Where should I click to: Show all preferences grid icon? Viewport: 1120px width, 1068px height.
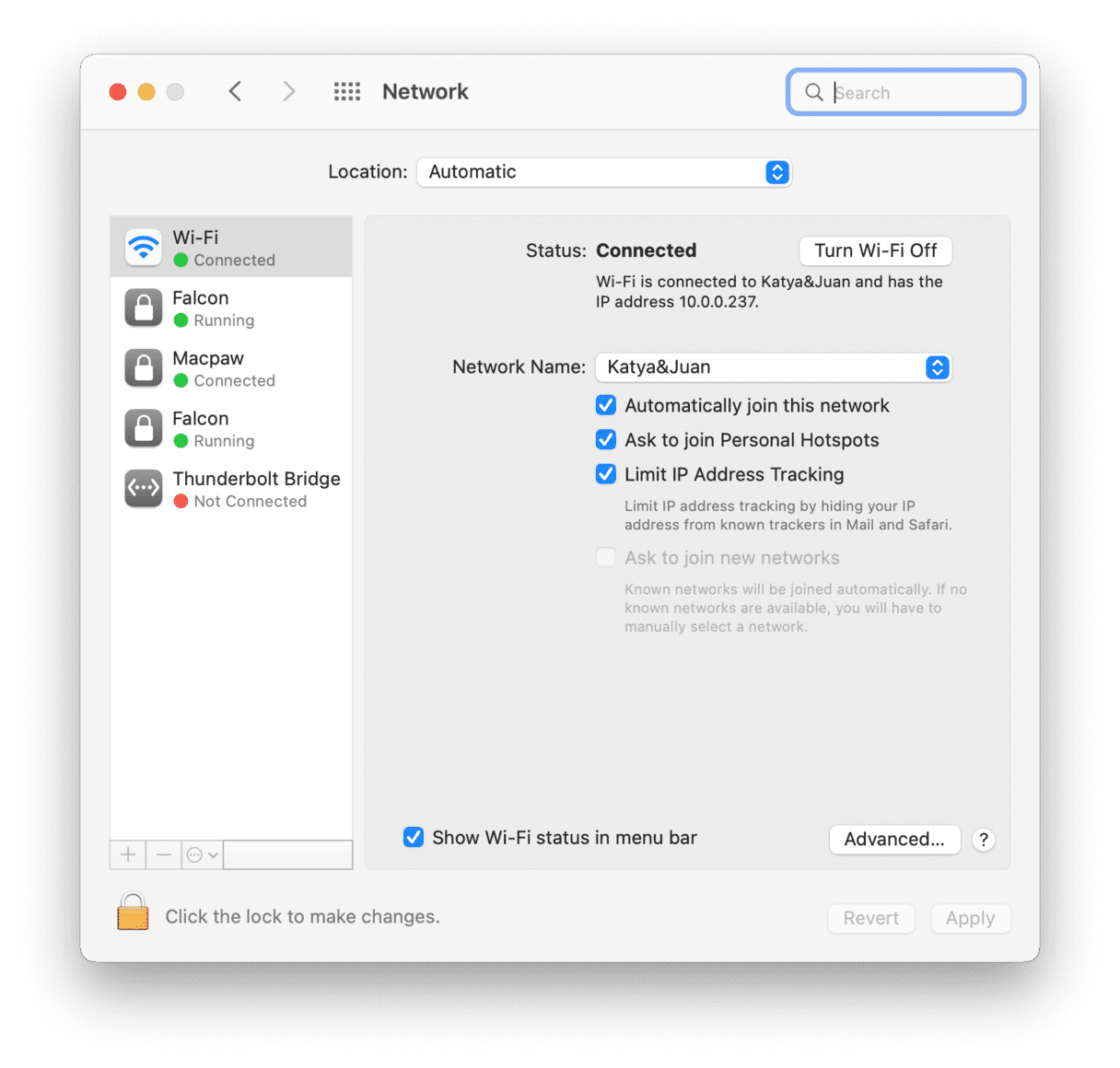[x=347, y=91]
